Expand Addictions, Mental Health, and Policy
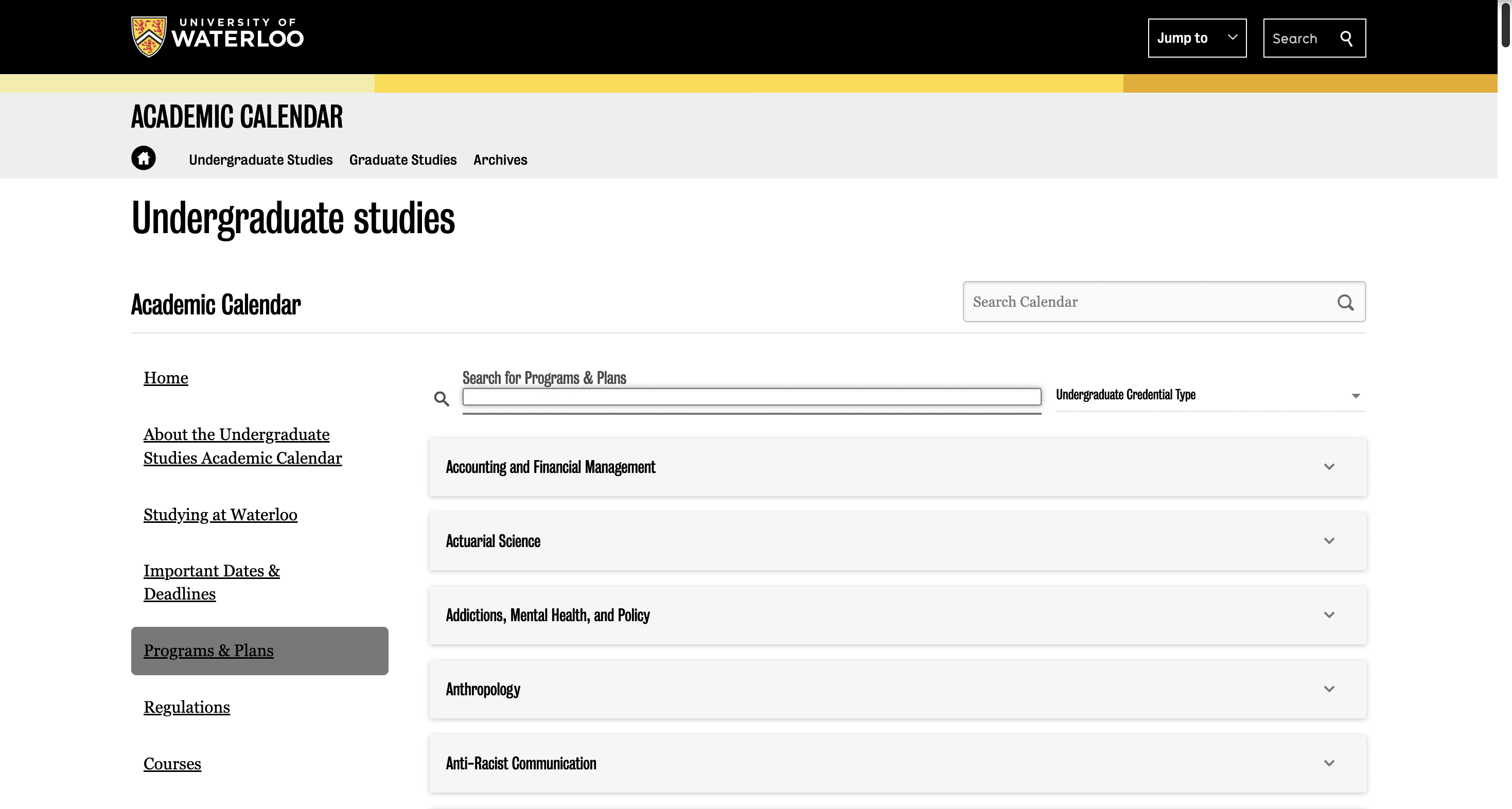 (x=1329, y=614)
